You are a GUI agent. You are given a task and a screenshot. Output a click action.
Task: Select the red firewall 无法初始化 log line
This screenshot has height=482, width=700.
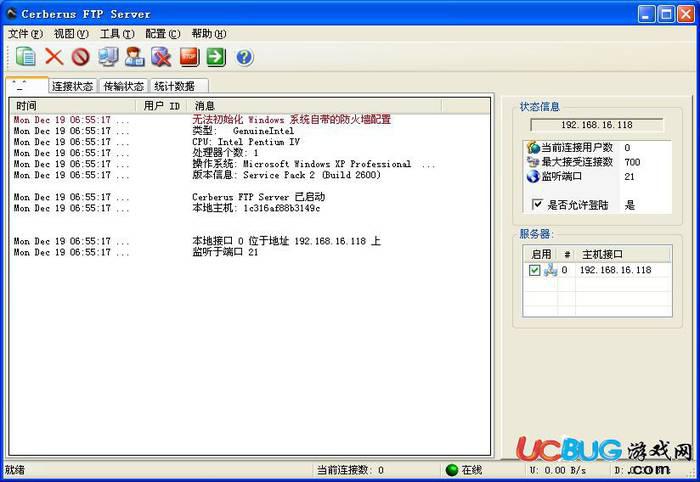pyautogui.click(x=292, y=120)
